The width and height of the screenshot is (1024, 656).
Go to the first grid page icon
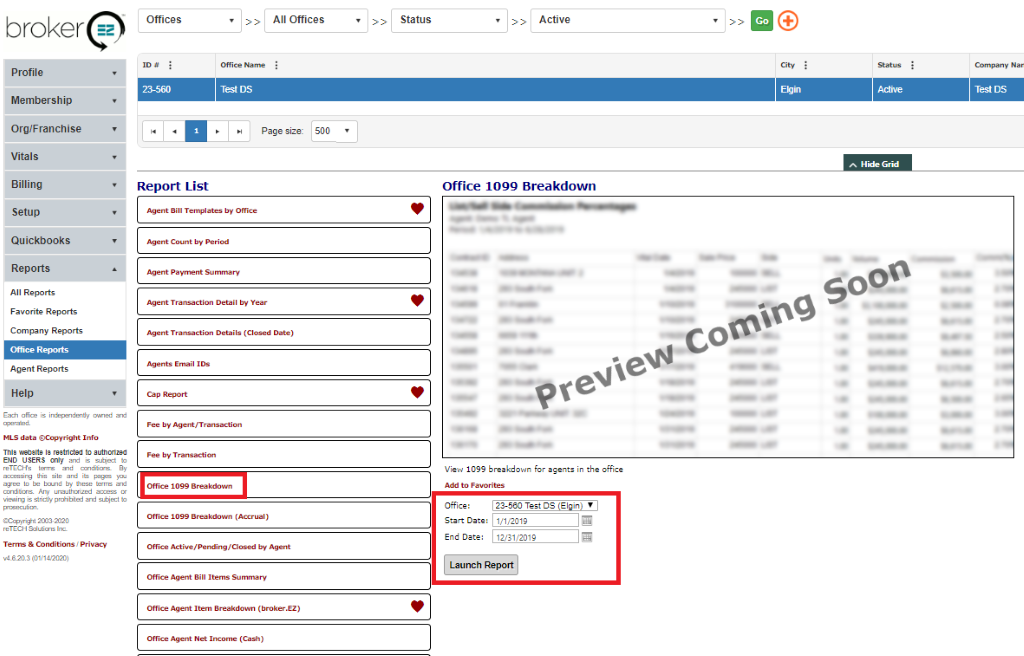click(x=153, y=131)
